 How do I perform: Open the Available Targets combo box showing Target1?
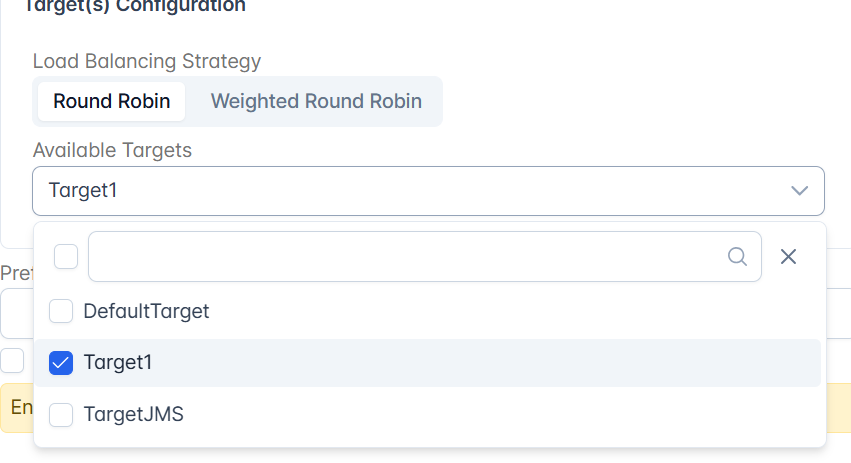428,191
